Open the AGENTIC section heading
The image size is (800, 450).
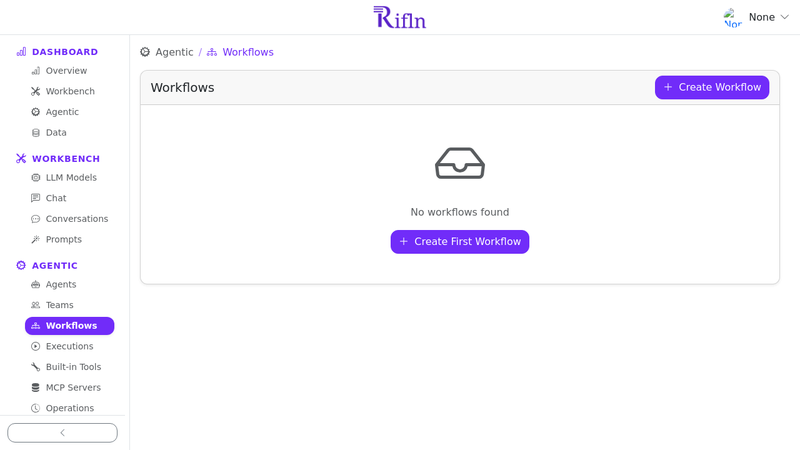(x=55, y=266)
